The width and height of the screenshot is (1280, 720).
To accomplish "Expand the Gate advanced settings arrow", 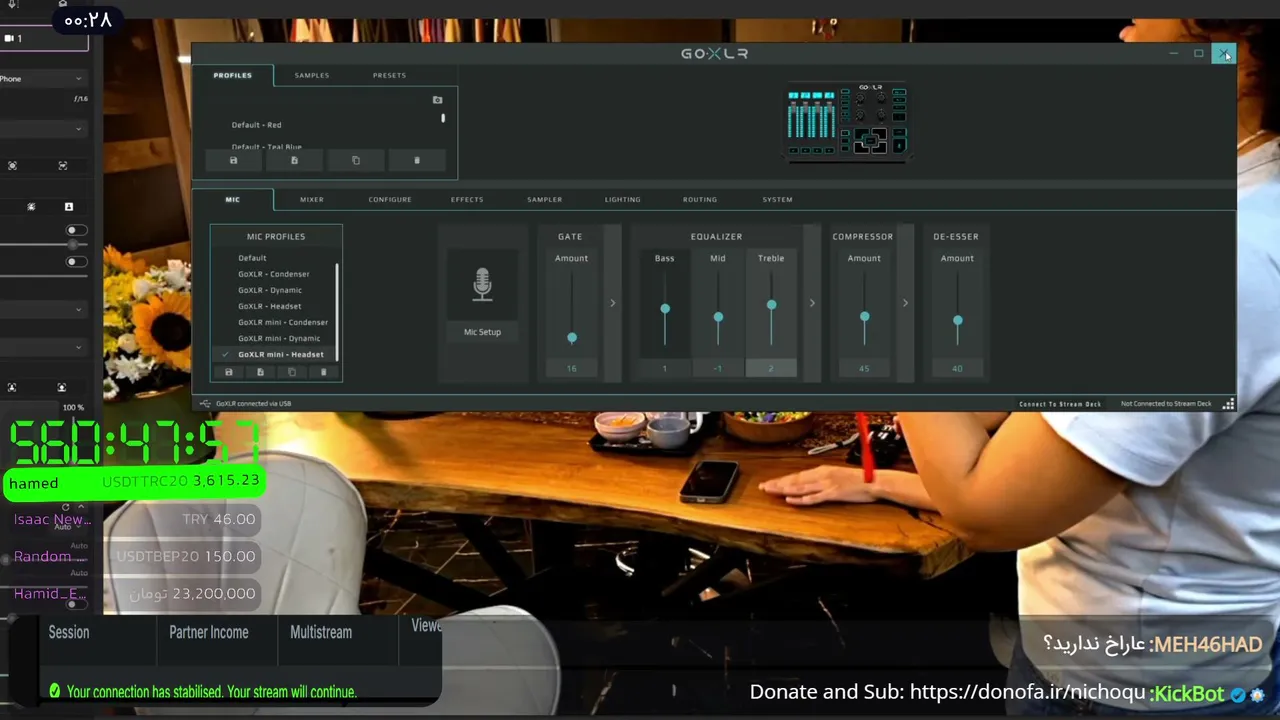I will [613, 303].
